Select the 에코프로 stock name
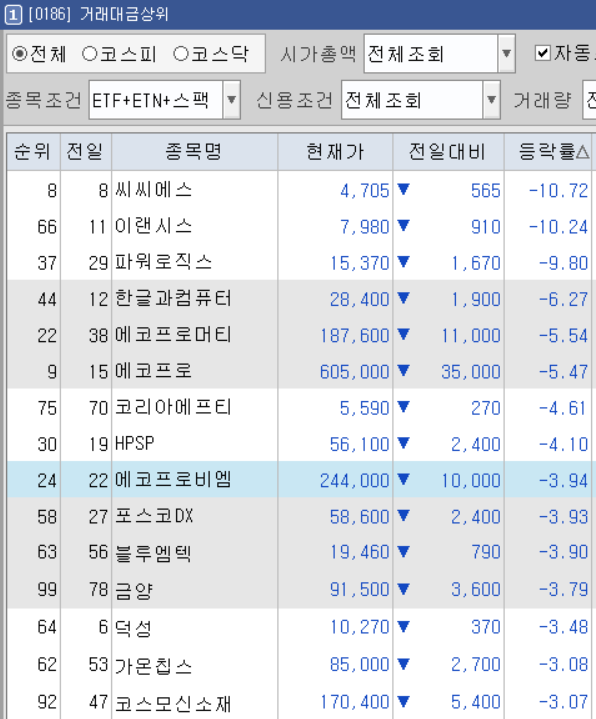Image resolution: width=596 pixels, height=719 pixels. (x=153, y=371)
